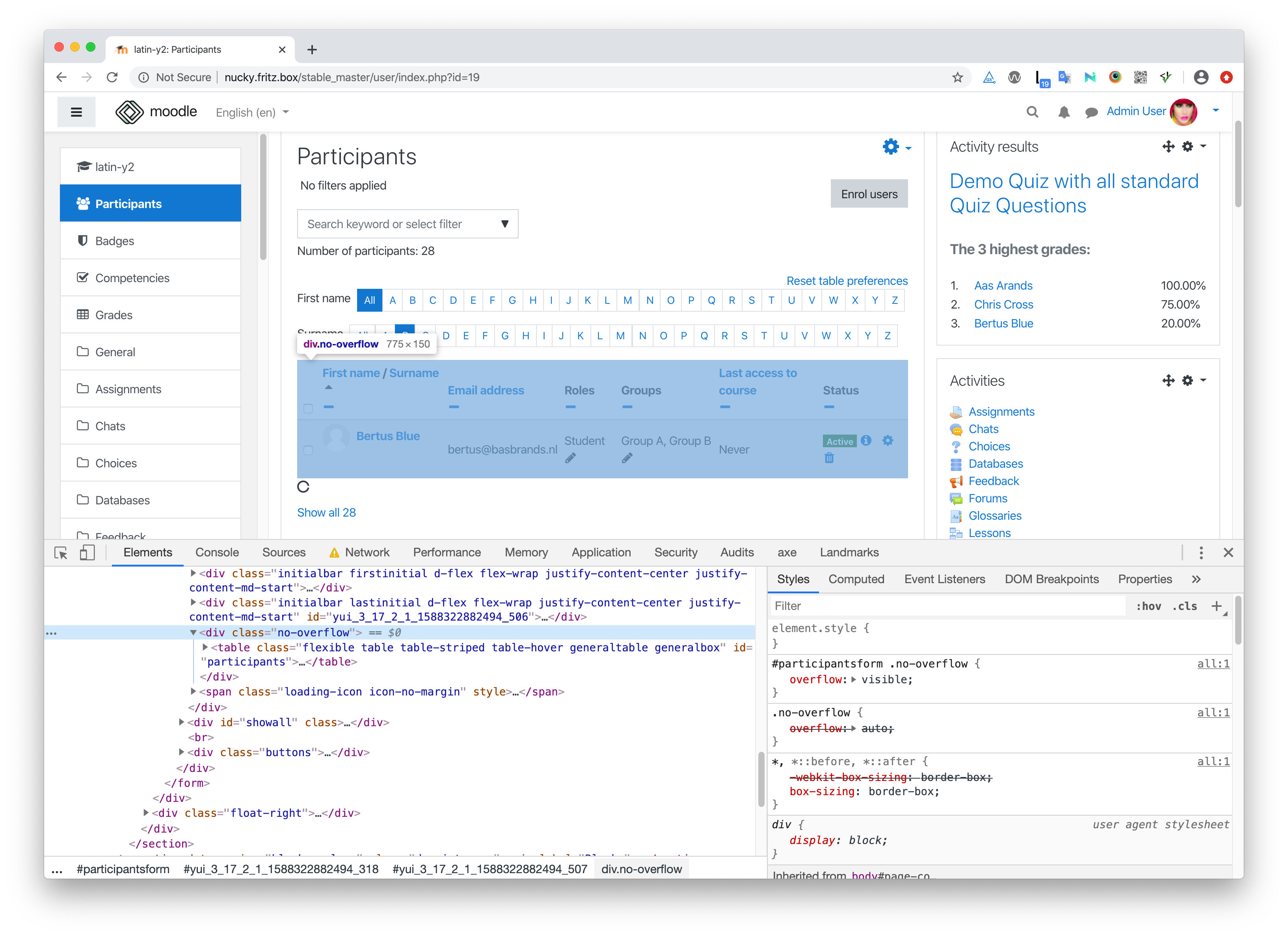
Task: Toggle the DevTools device toolbar icon
Action: (x=87, y=552)
